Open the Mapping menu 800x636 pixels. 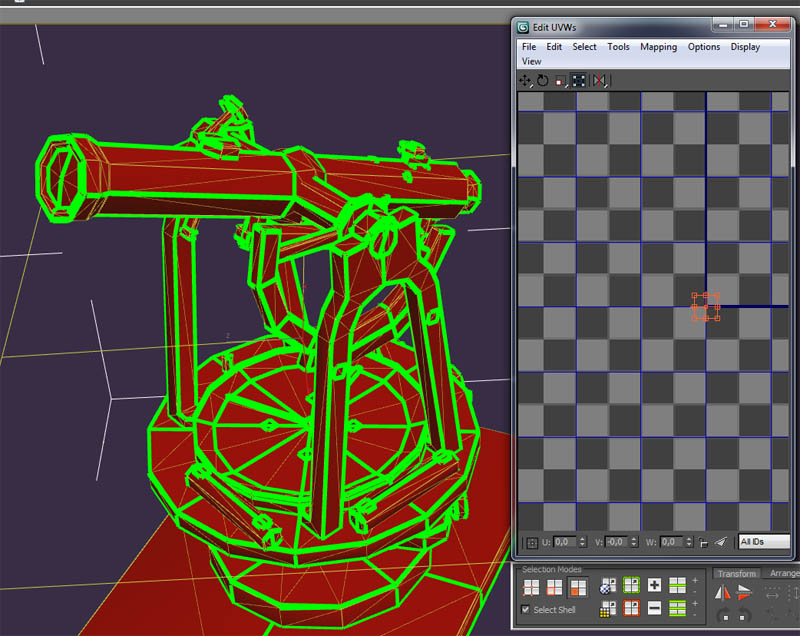(658, 47)
